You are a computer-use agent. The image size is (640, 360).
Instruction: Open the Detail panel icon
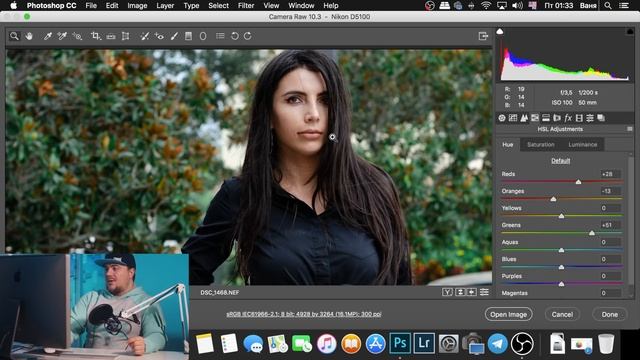524,118
